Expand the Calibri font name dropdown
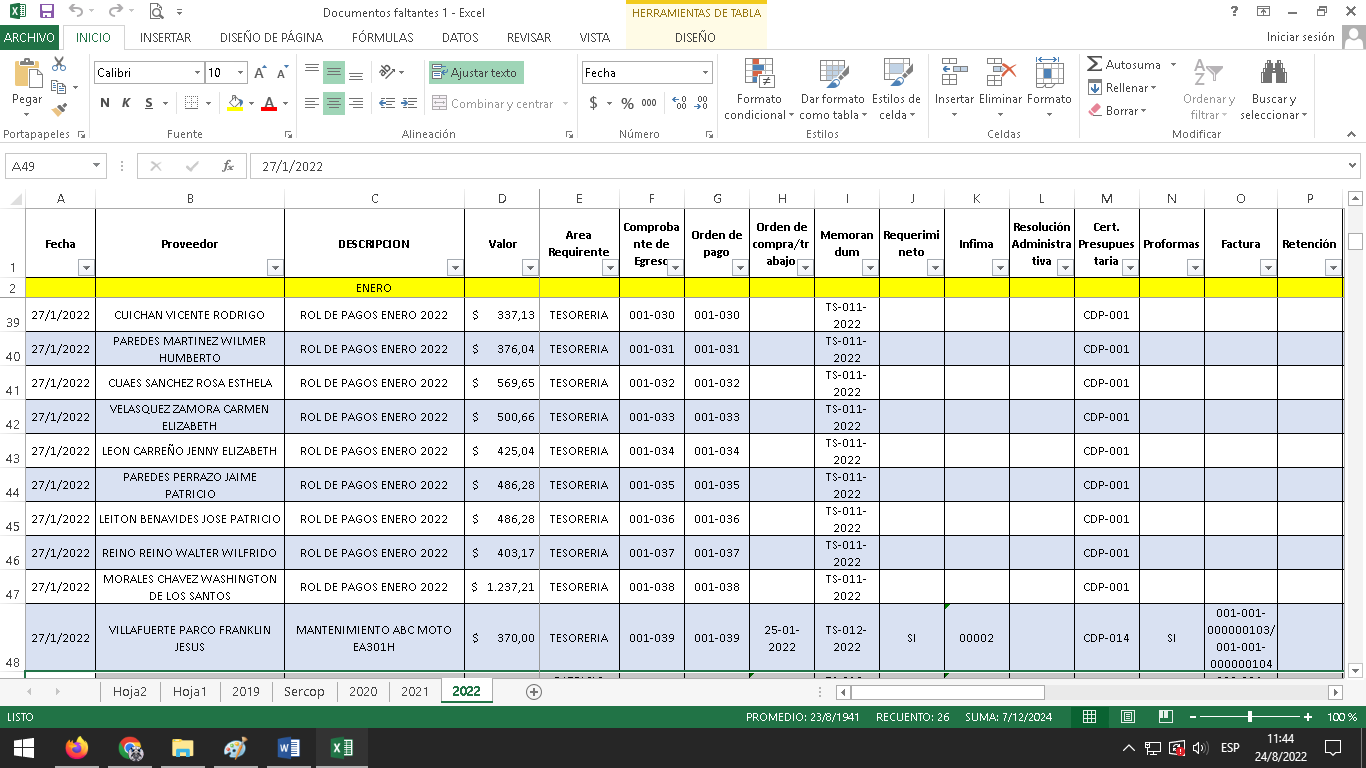The height and width of the screenshot is (768, 1366). click(197, 73)
